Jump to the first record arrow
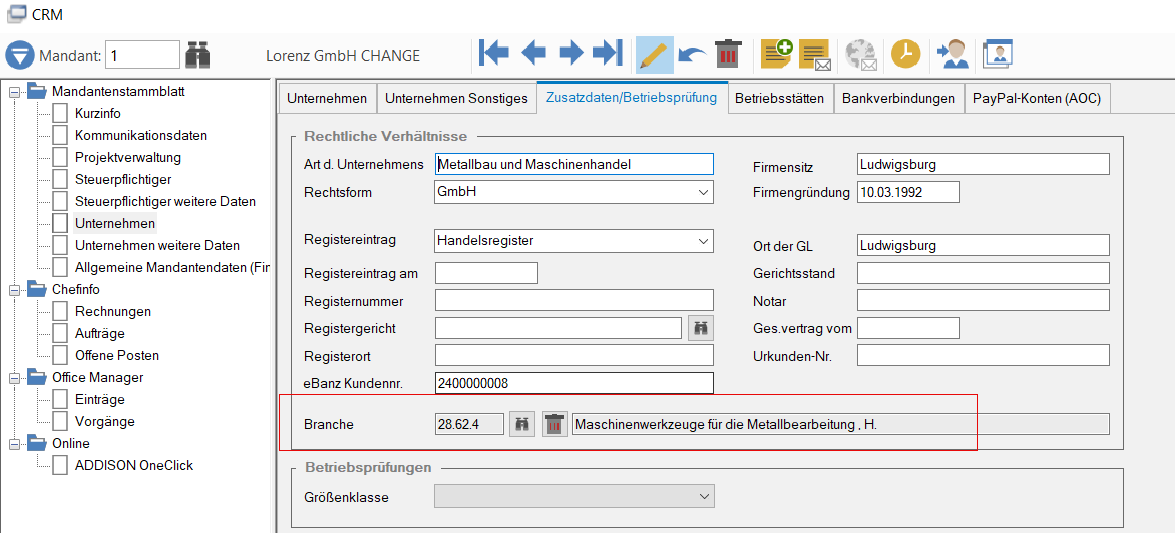The image size is (1175, 533). tap(494, 53)
